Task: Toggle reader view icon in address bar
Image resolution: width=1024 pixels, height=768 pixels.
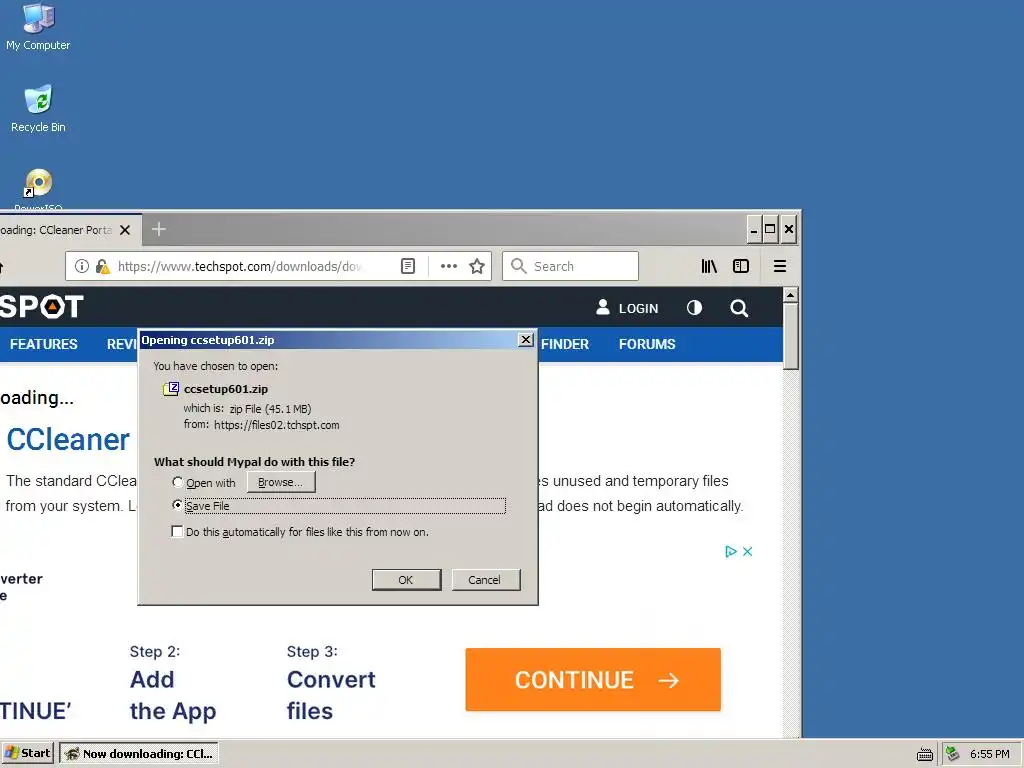Action: point(408,266)
